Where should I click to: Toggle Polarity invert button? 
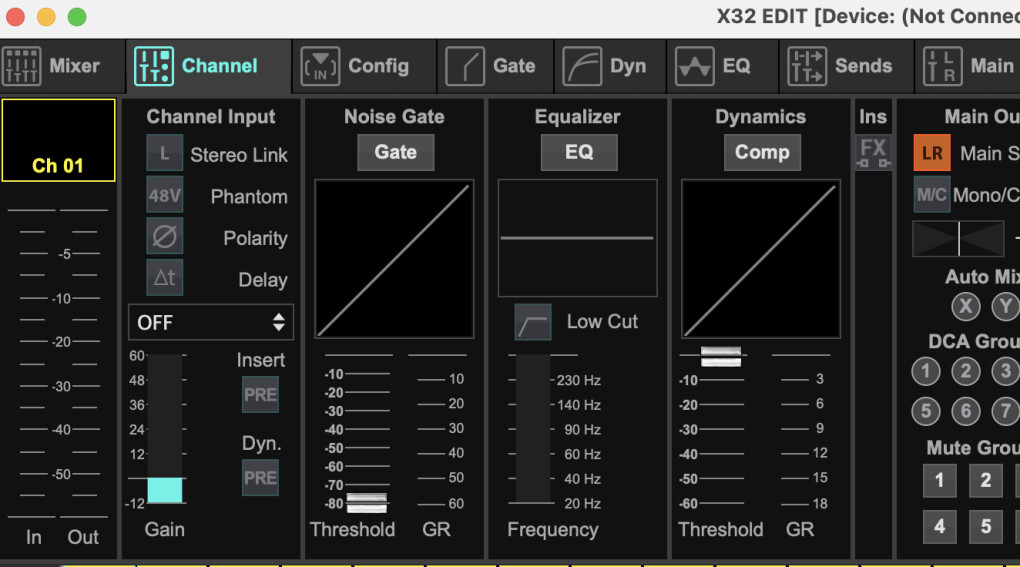coord(165,237)
